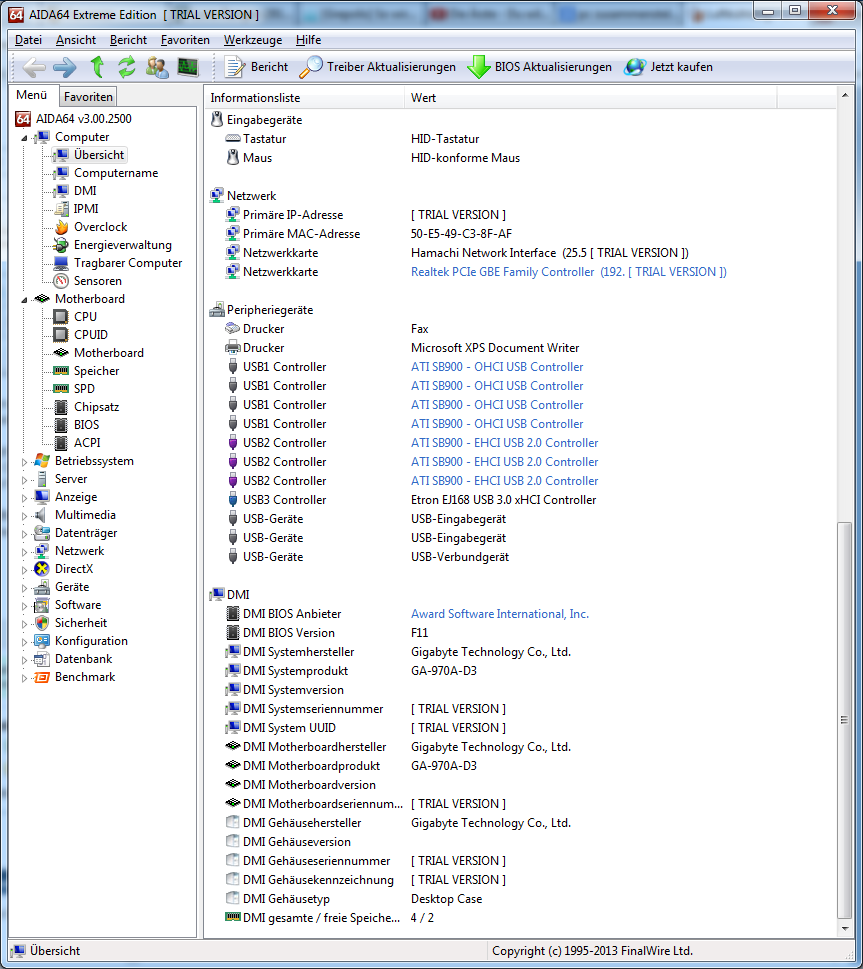This screenshot has width=863, height=969.
Task: Open Award Software International, Inc. link
Action: (x=500, y=614)
